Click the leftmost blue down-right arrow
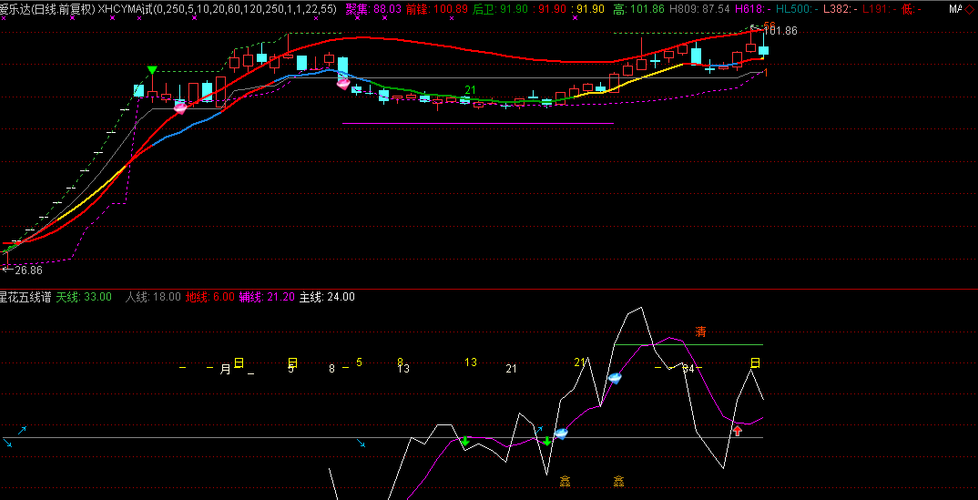 click(7, 443)
